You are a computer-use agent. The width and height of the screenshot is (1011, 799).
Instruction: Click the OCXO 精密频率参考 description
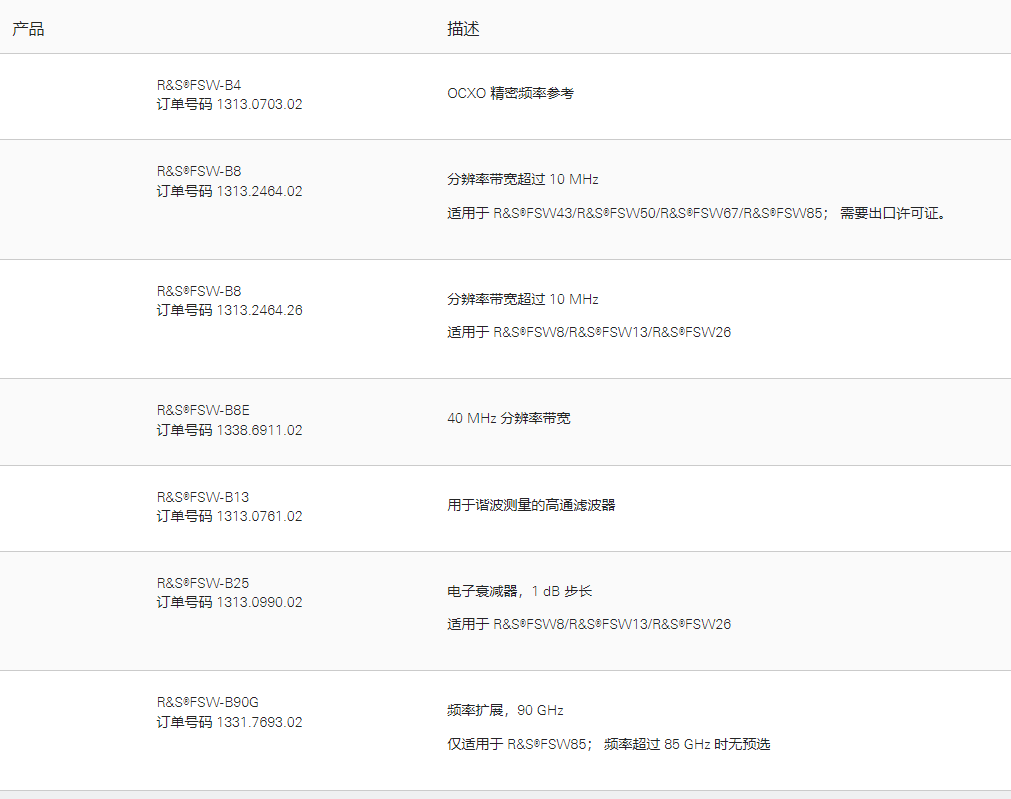click(510, 93)
